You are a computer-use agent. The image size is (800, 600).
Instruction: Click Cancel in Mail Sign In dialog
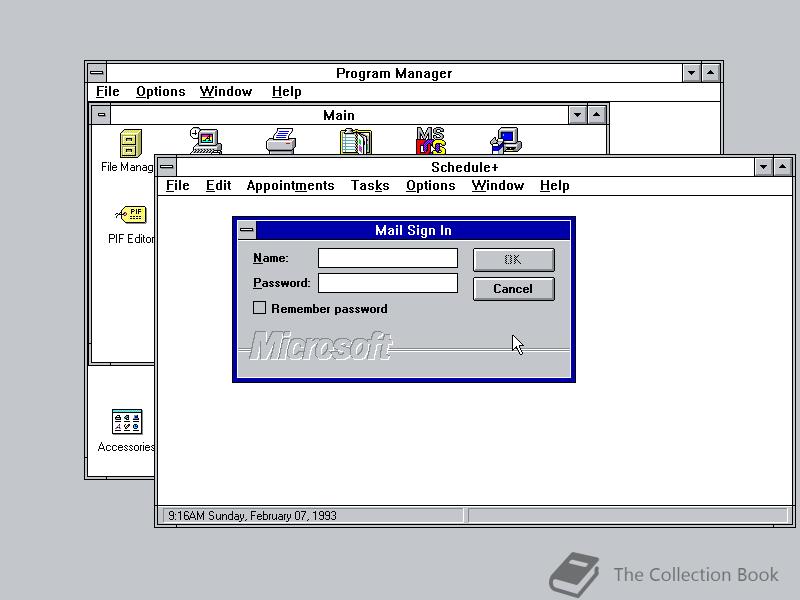[x=513, y=289]
